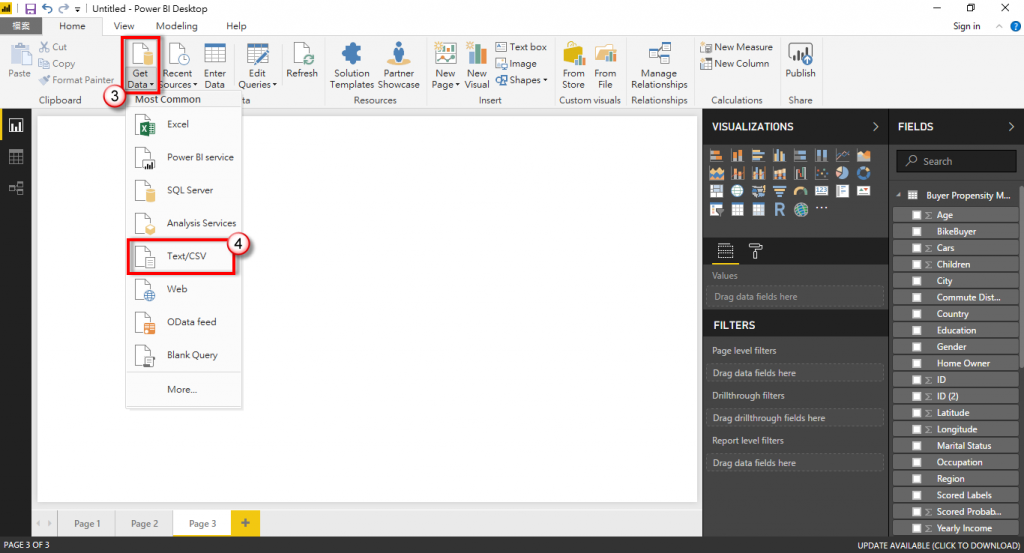Click New Column

coord(734,63)
